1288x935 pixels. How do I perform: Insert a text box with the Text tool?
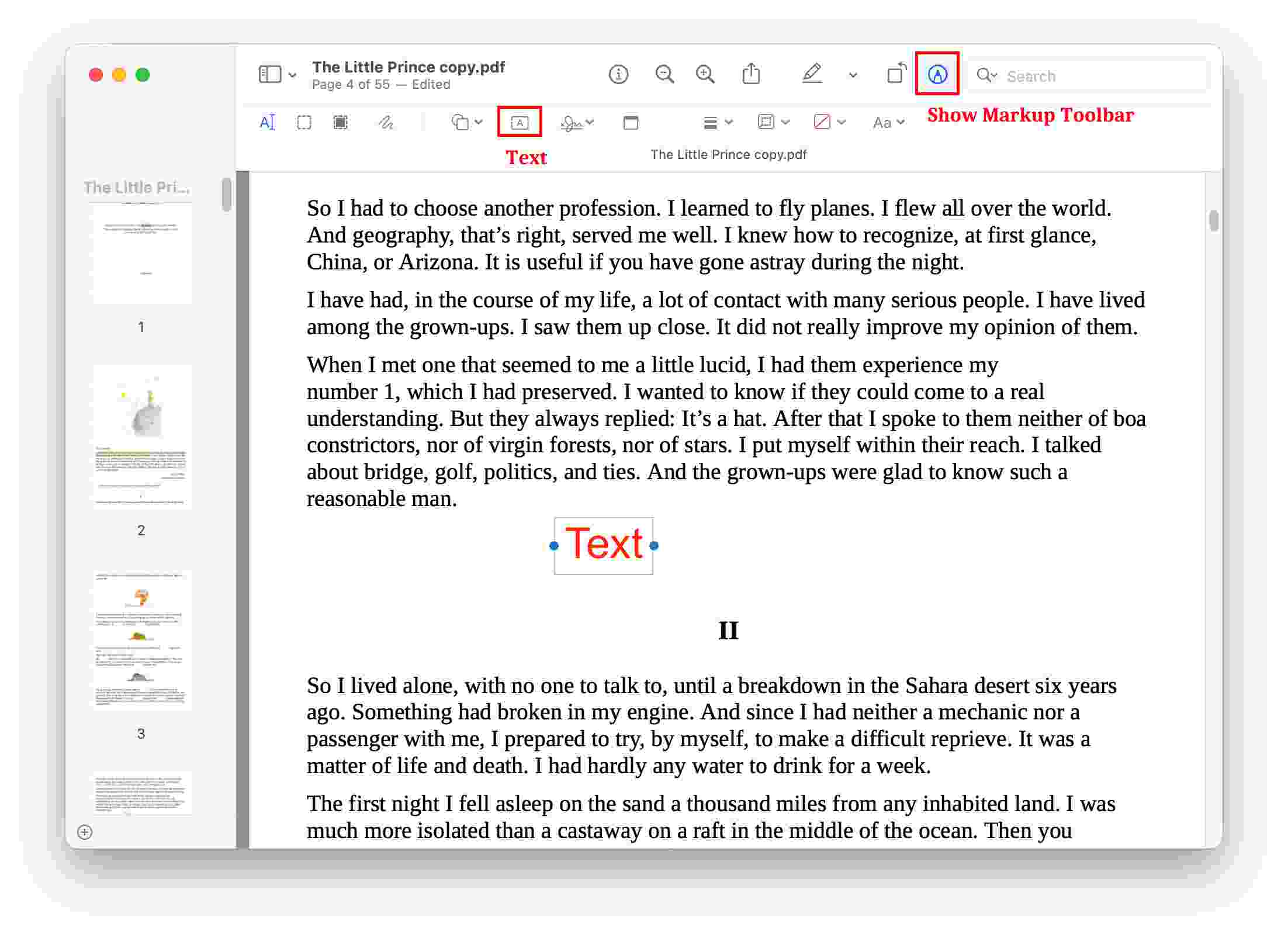pos(519,122)
